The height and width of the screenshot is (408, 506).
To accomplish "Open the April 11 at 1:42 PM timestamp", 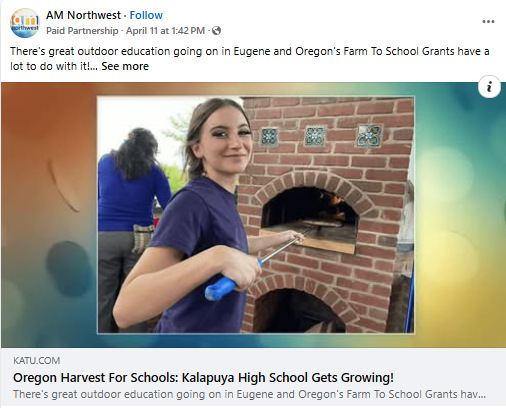I will pos(165,31).
